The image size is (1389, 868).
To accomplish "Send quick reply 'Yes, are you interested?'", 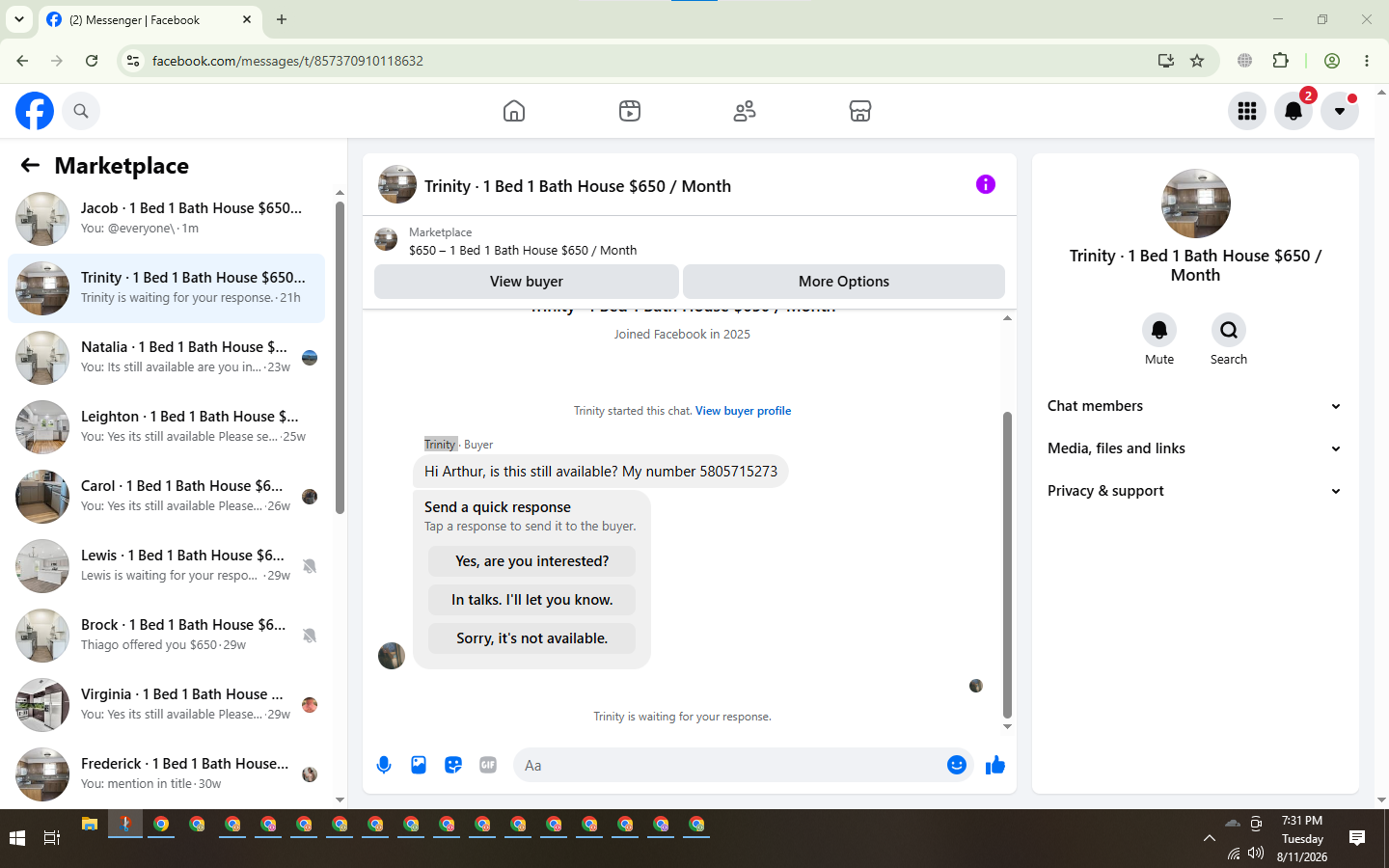I will pos(532,561).
